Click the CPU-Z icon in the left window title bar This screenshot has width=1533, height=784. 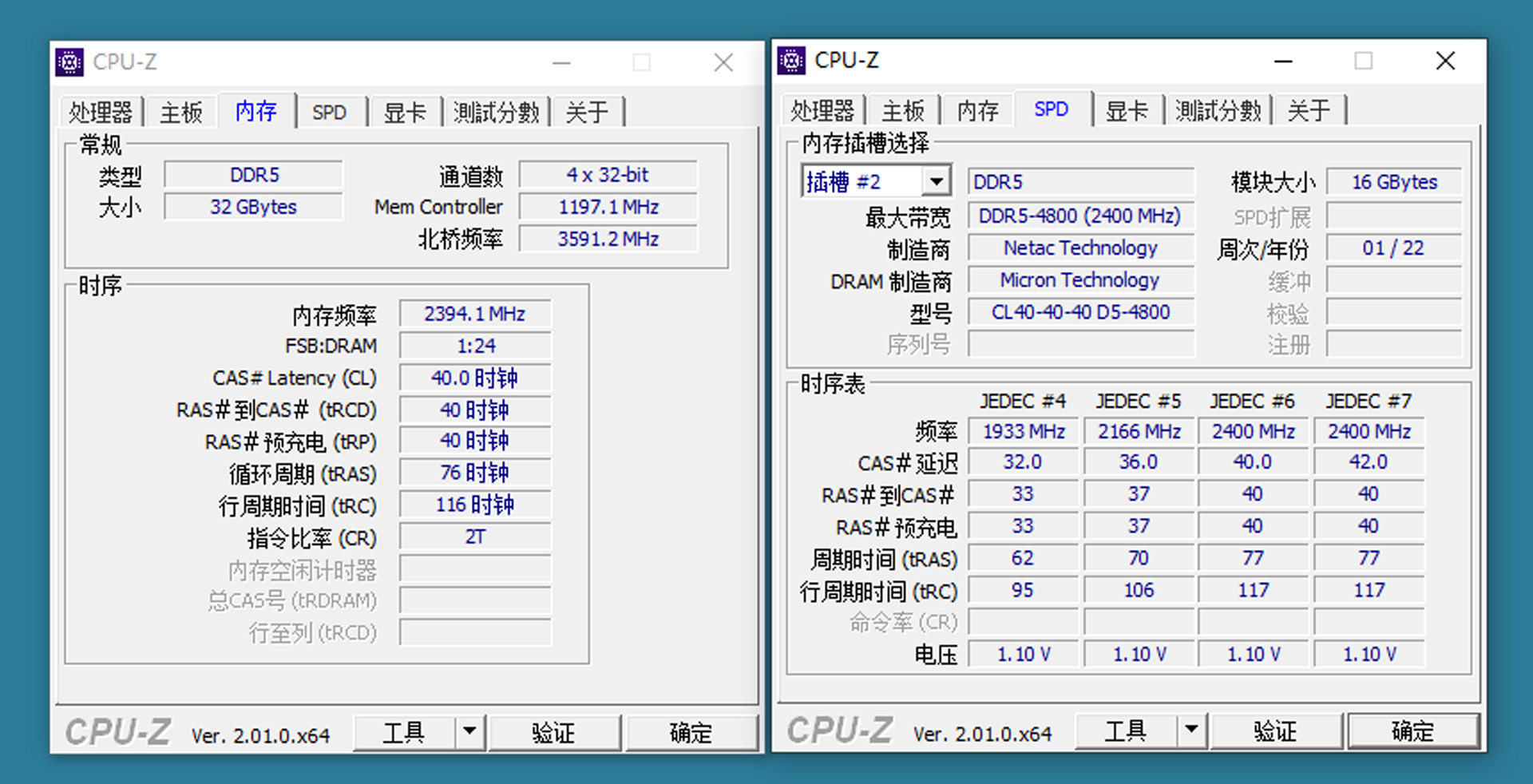[70, 61]
